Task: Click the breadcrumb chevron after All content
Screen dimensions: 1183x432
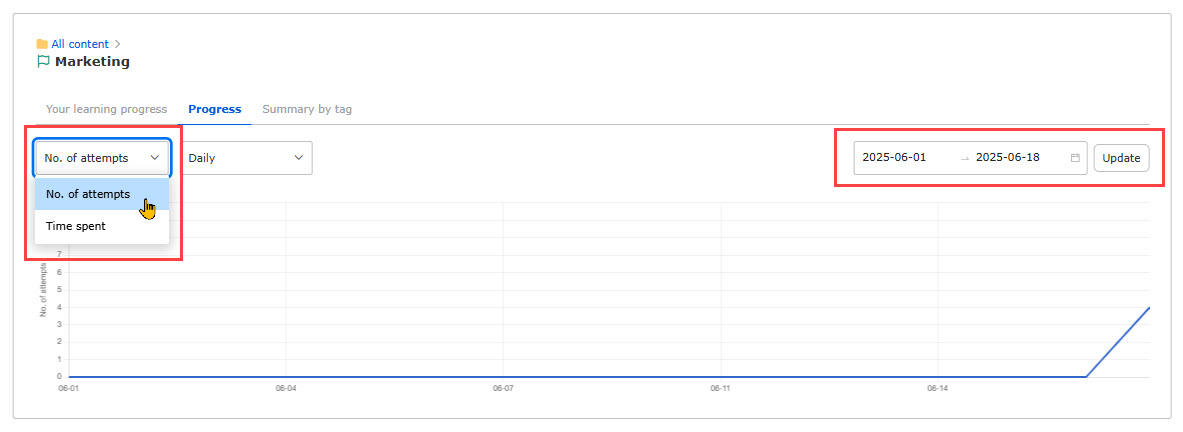Action: click(x=118, y=44)
